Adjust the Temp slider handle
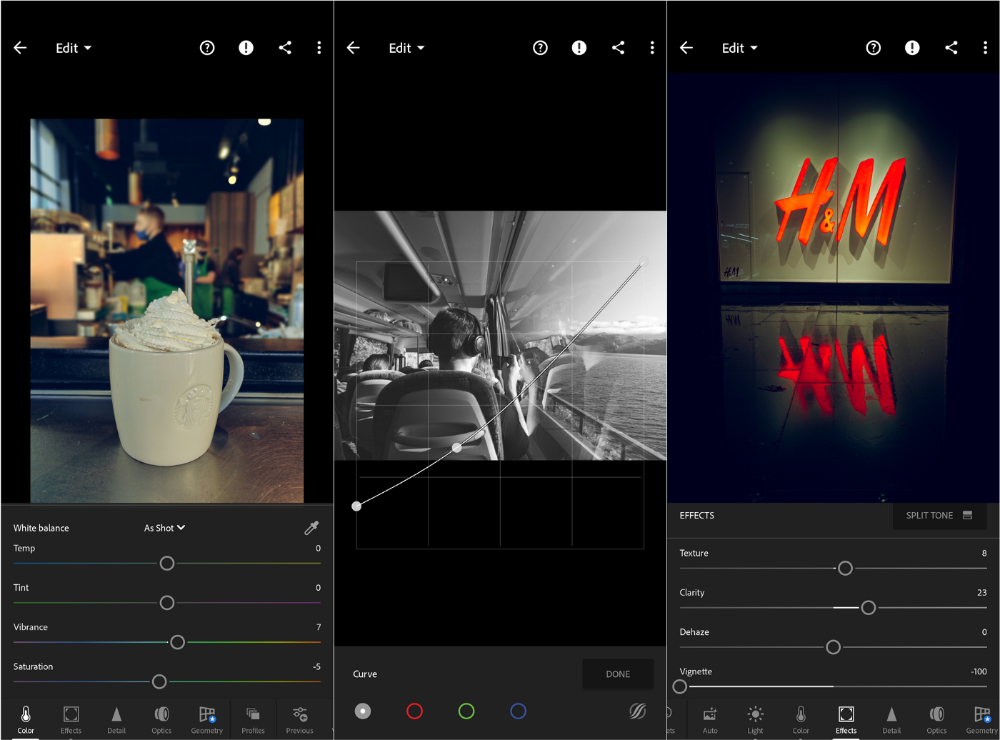The width and height of the screenshot is (1000, 740). tap(167, 563)
